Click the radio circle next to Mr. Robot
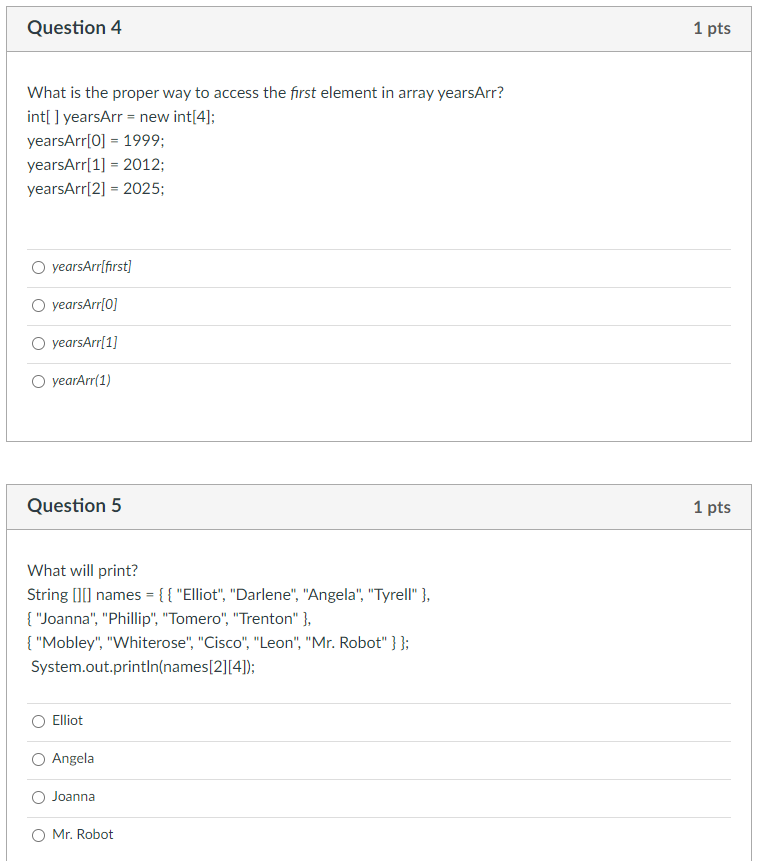The image size is (763, 861). pos(38,834)
